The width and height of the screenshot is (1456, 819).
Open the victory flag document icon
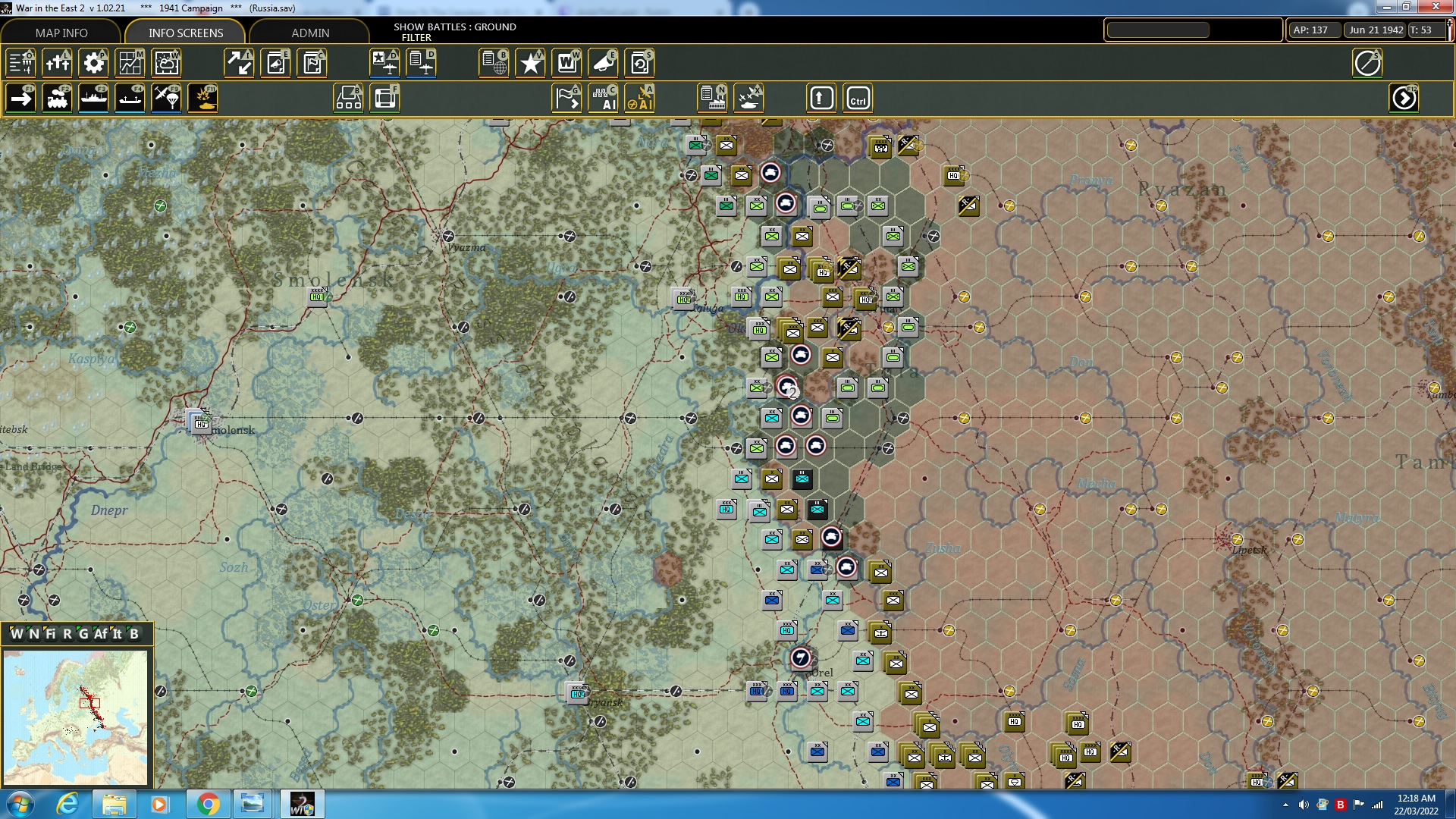click(x=312, y=63)
